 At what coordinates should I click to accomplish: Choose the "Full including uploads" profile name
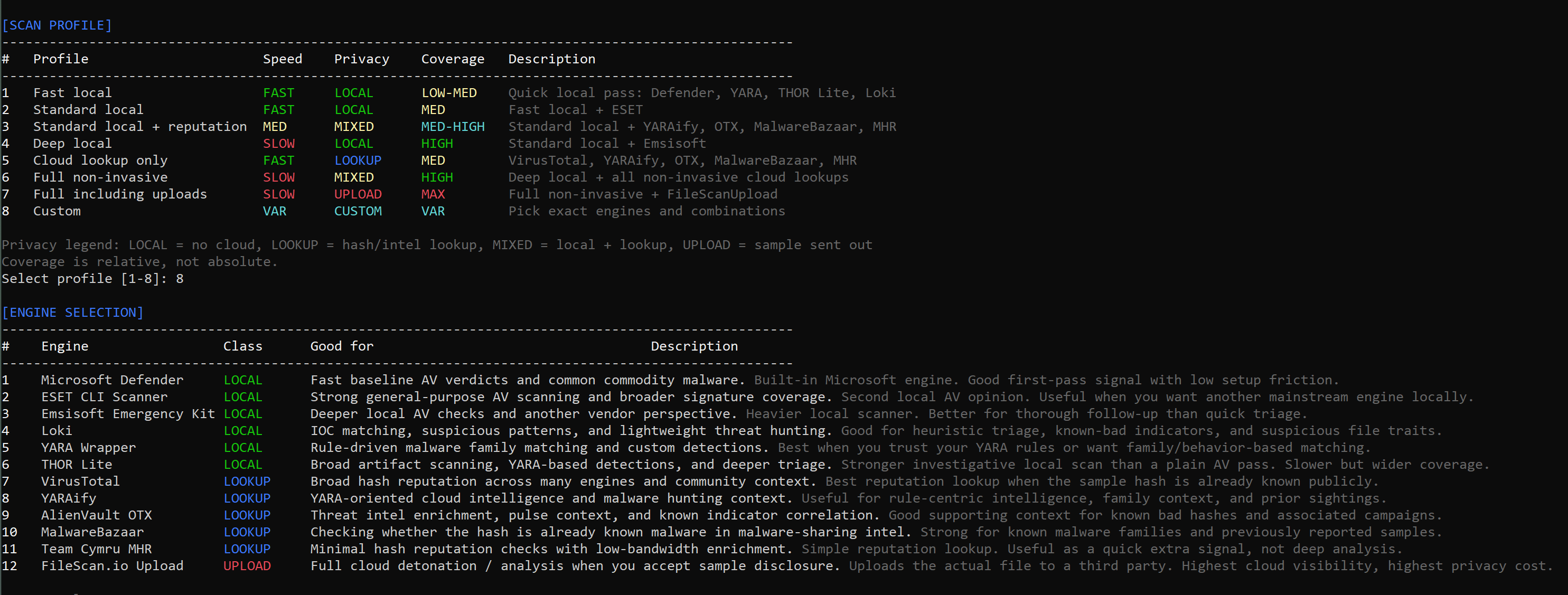click(120, 194)
